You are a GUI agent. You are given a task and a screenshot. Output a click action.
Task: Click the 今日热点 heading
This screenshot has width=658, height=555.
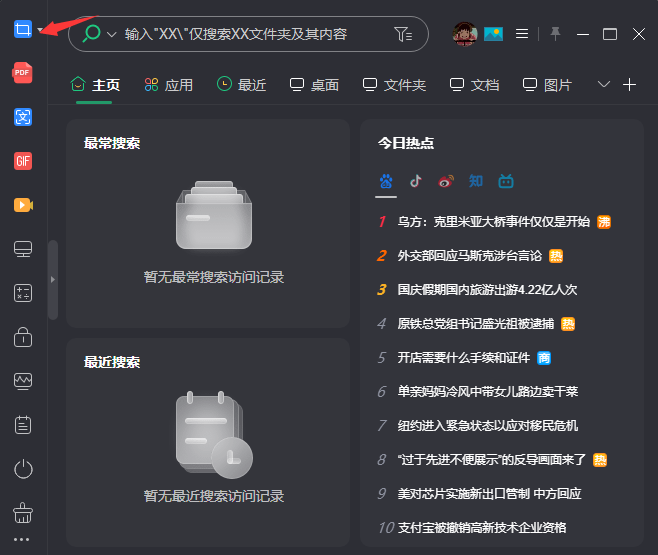pos(405,143)
